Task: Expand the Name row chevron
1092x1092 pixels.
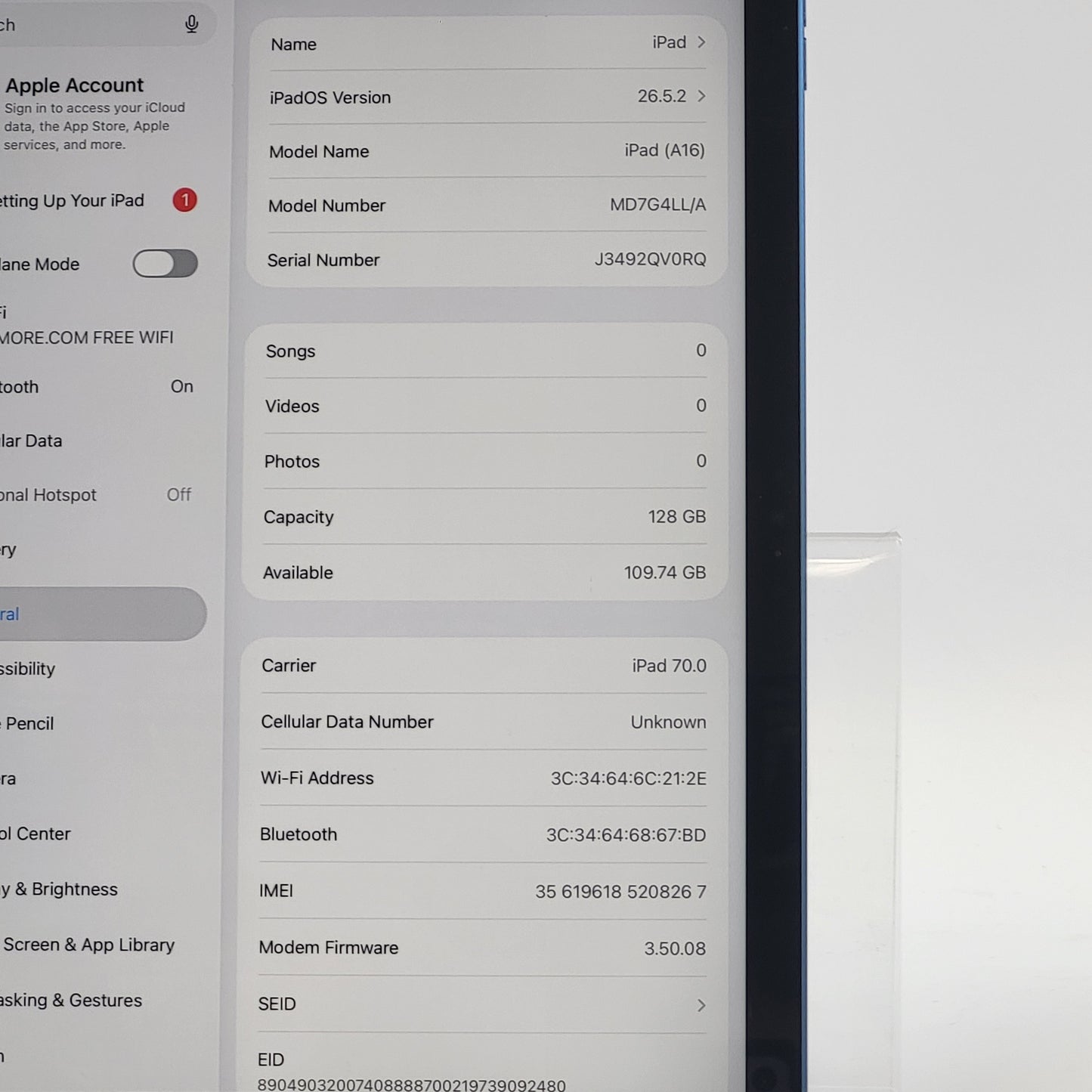Action: pos(701,42)
